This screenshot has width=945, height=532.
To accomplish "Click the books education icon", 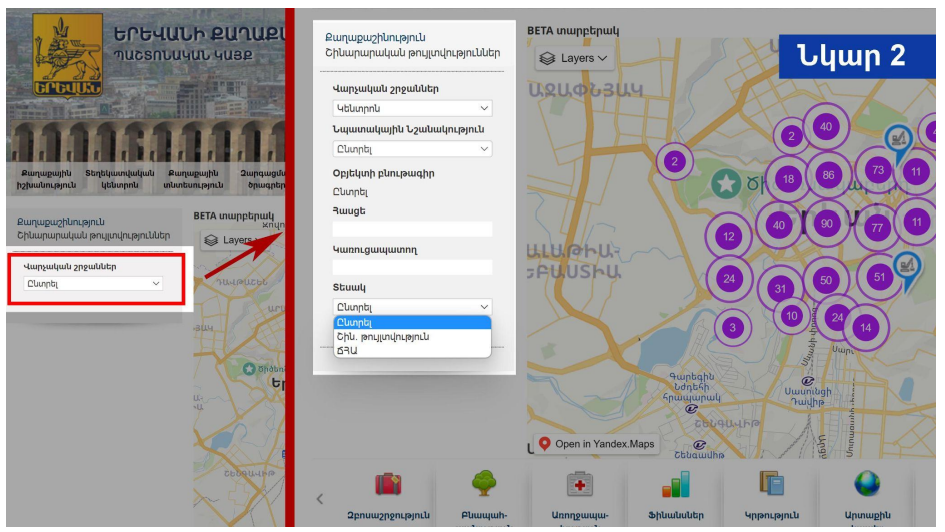I will [771, 484].
